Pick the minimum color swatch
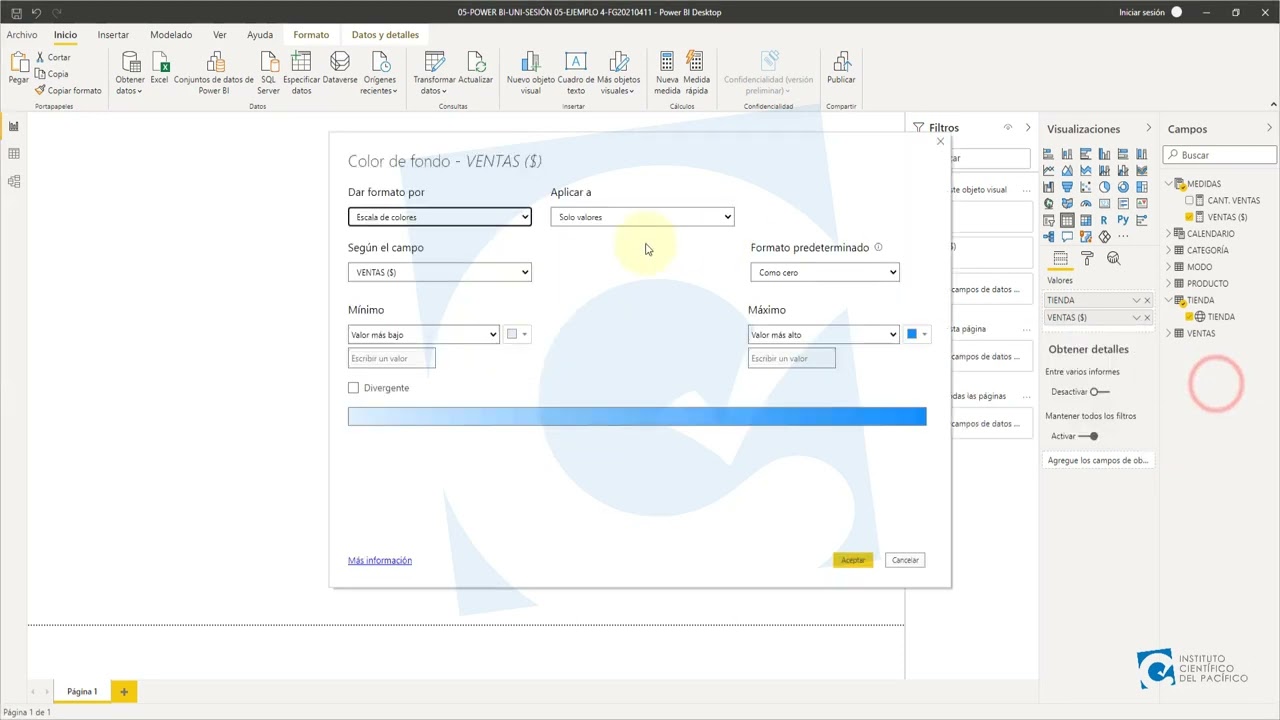 517,334
